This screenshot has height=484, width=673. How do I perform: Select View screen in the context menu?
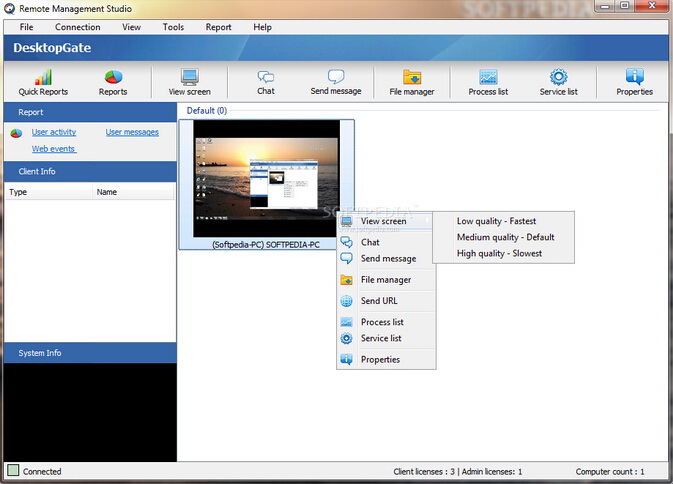[x=386, y=221]
